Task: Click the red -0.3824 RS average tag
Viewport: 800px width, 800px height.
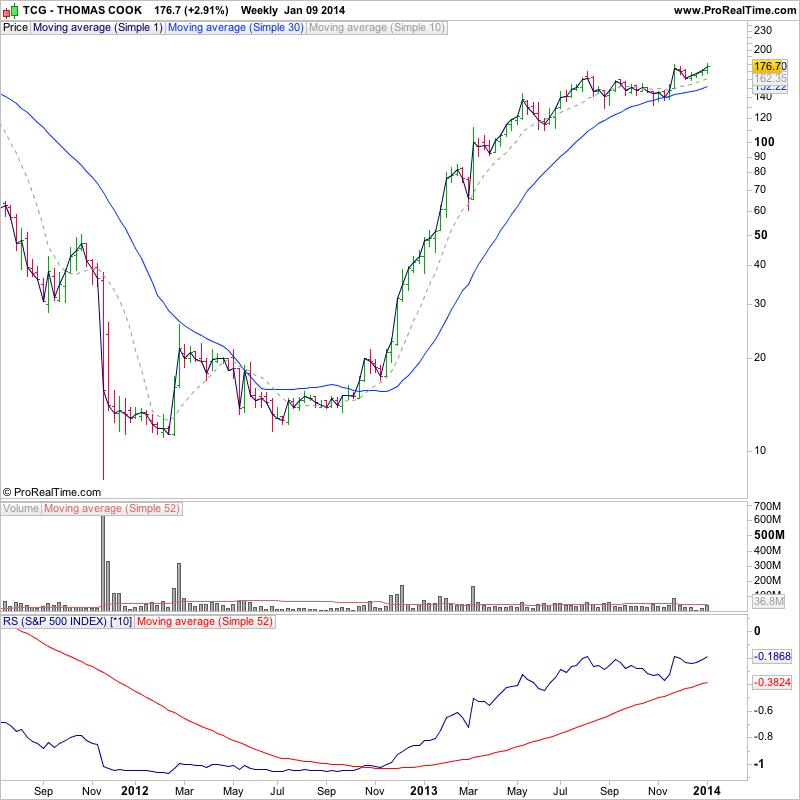Action: tap(772, 683)
